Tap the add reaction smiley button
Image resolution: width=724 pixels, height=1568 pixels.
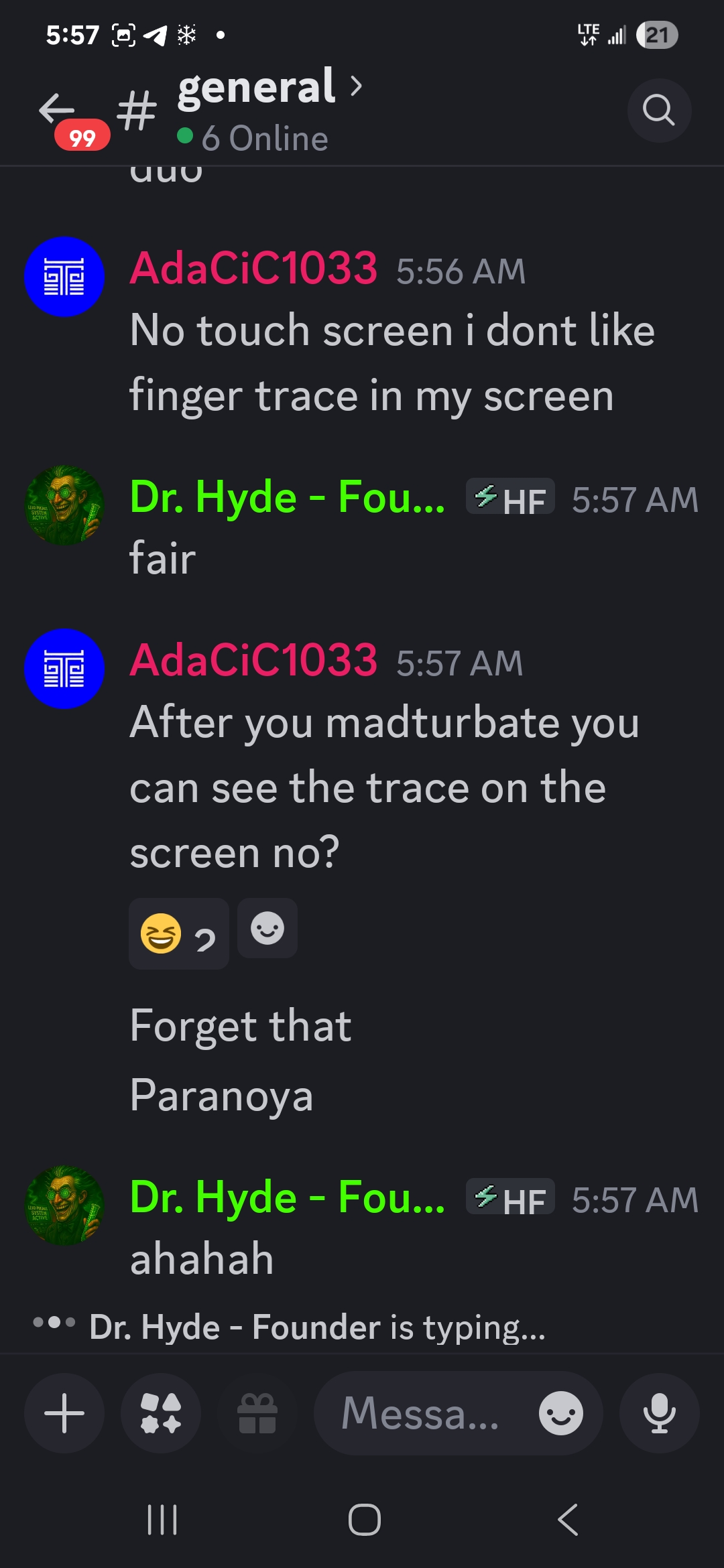point(267,929)
